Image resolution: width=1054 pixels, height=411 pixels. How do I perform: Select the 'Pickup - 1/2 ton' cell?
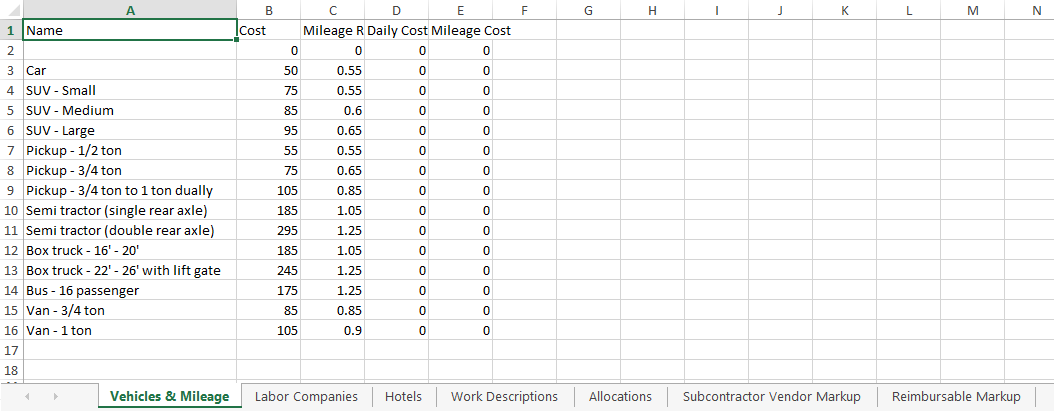[130, 151]
